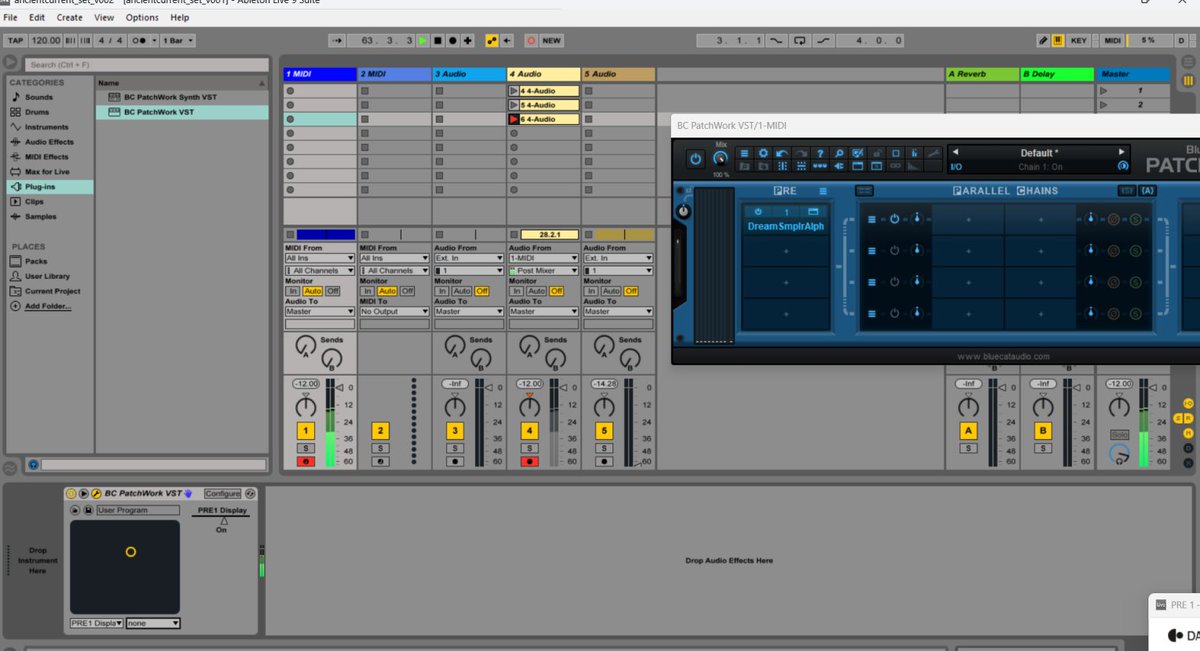Image resolution: width=1200 pixels, height=651 pixels.
Task: Toggle the Loop switch in transport
Action: [799, 41]
